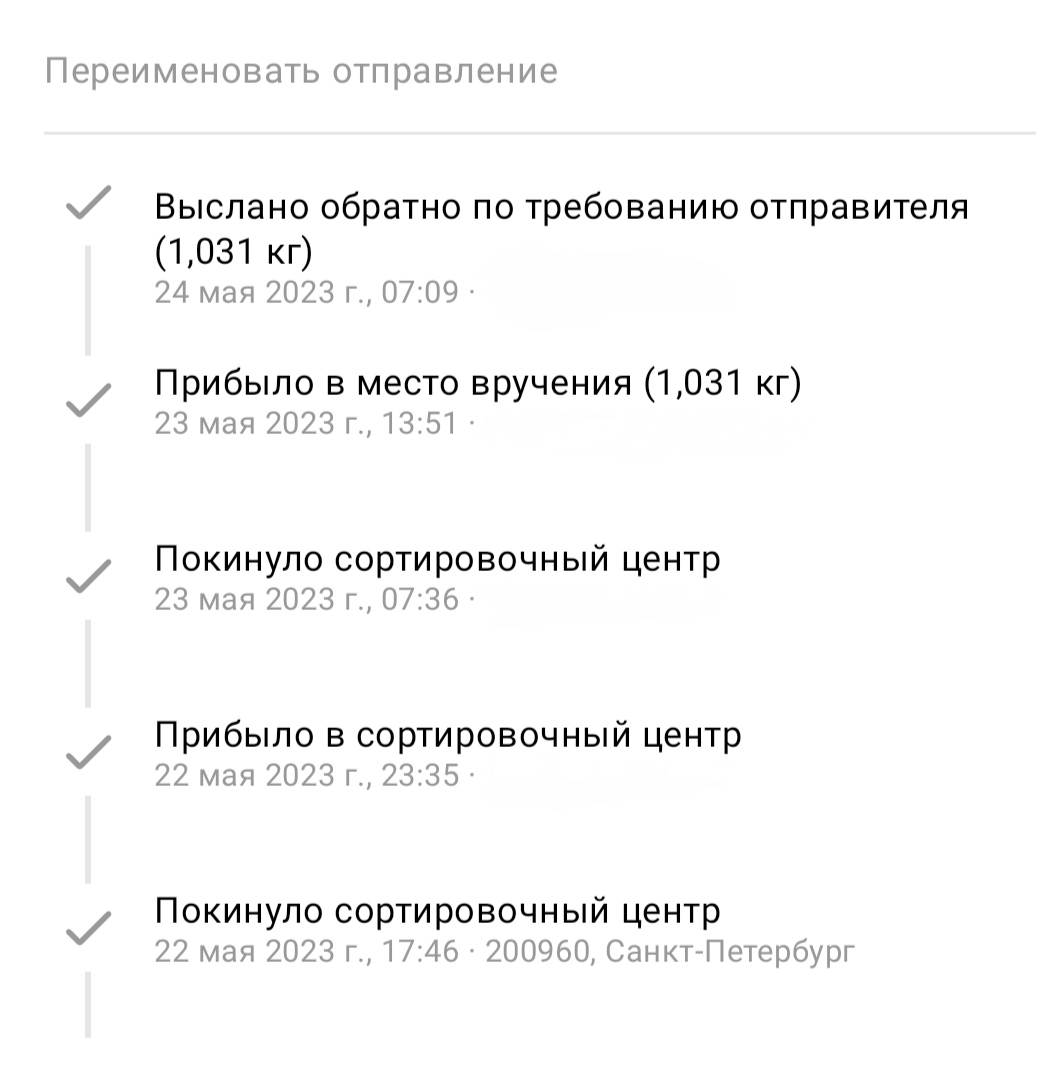The height and width of the screenshot is (1071, 1041).
Task: Click timeline connector below 'Прибыло в место вручения'
Action: 88,488
